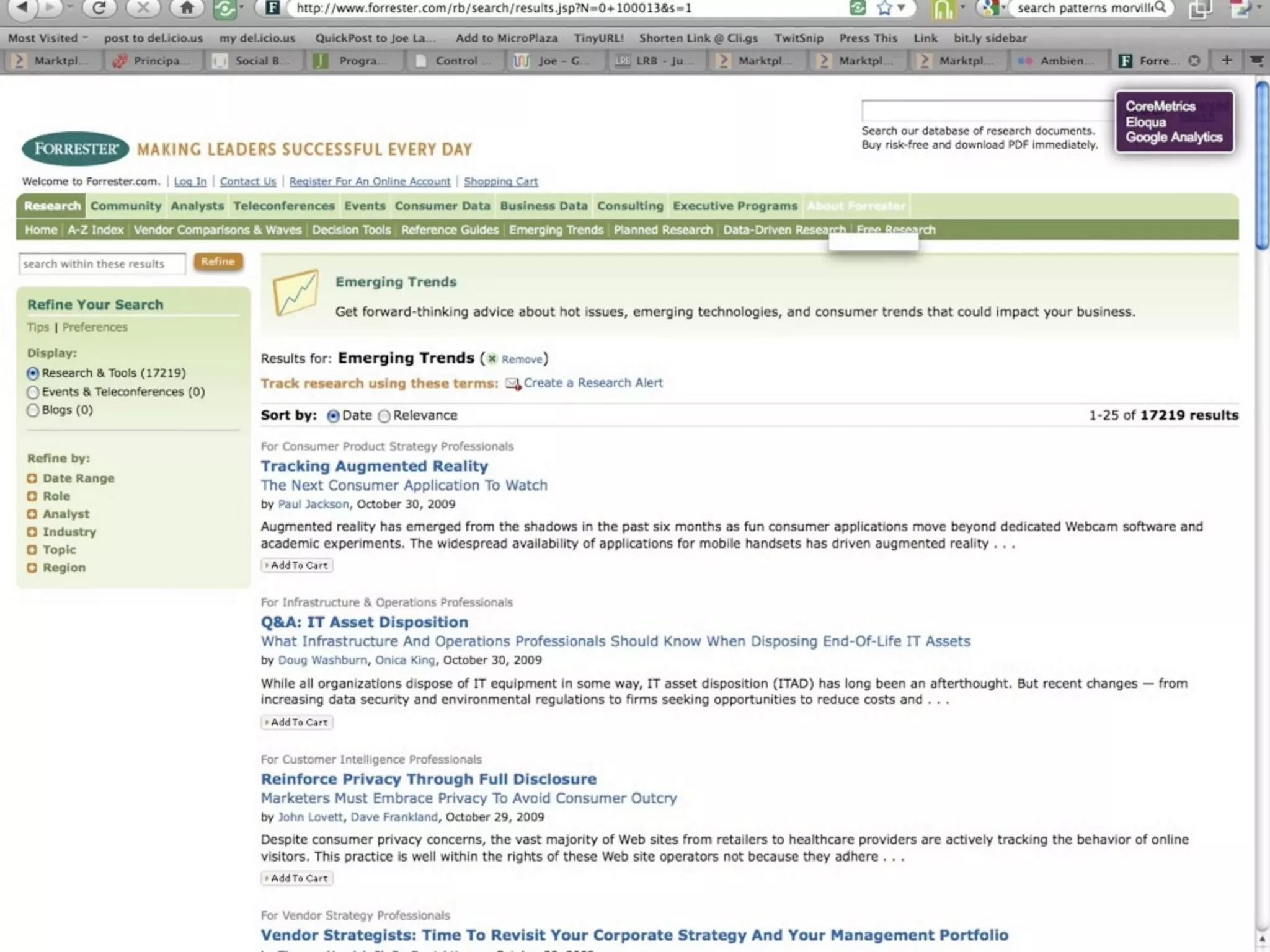Open Tracking Augmented Reality report link
The image size is (1270, 952).
[x=374, y=466]
